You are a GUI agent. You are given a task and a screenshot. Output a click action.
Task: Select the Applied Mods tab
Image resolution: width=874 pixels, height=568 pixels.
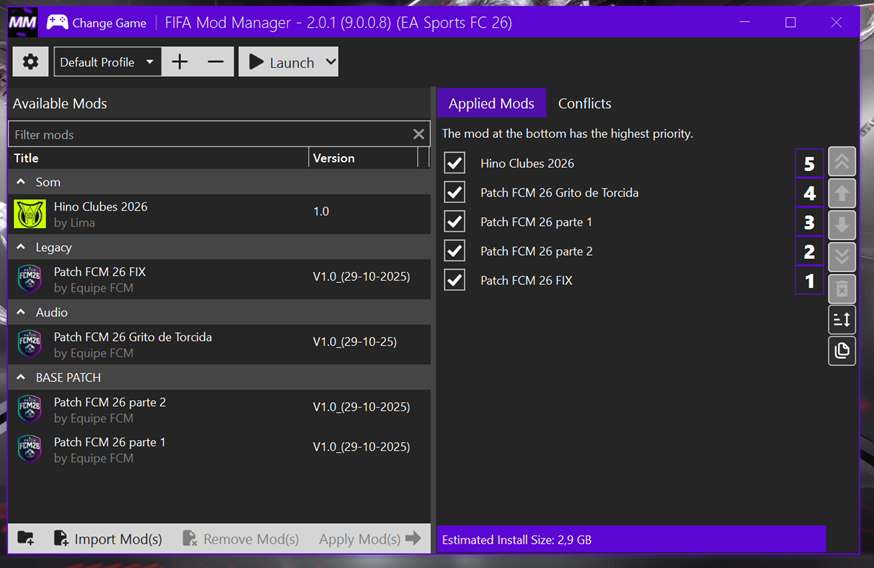point(491,103)
